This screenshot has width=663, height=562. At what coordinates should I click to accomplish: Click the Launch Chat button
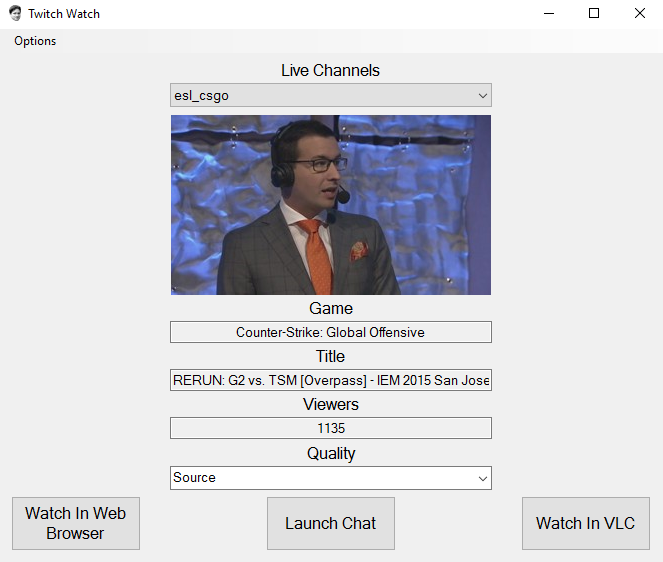point(331,523)
